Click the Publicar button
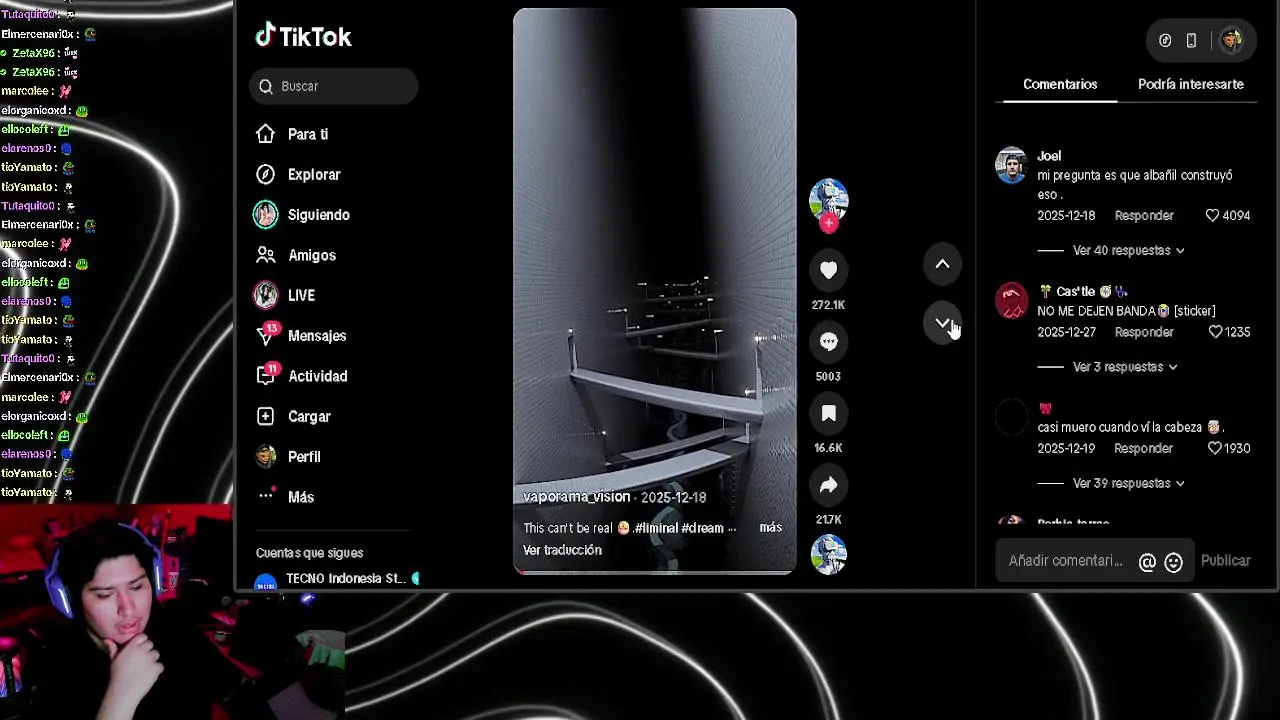Screen dimensions: 1280x720 [1225, 561]
